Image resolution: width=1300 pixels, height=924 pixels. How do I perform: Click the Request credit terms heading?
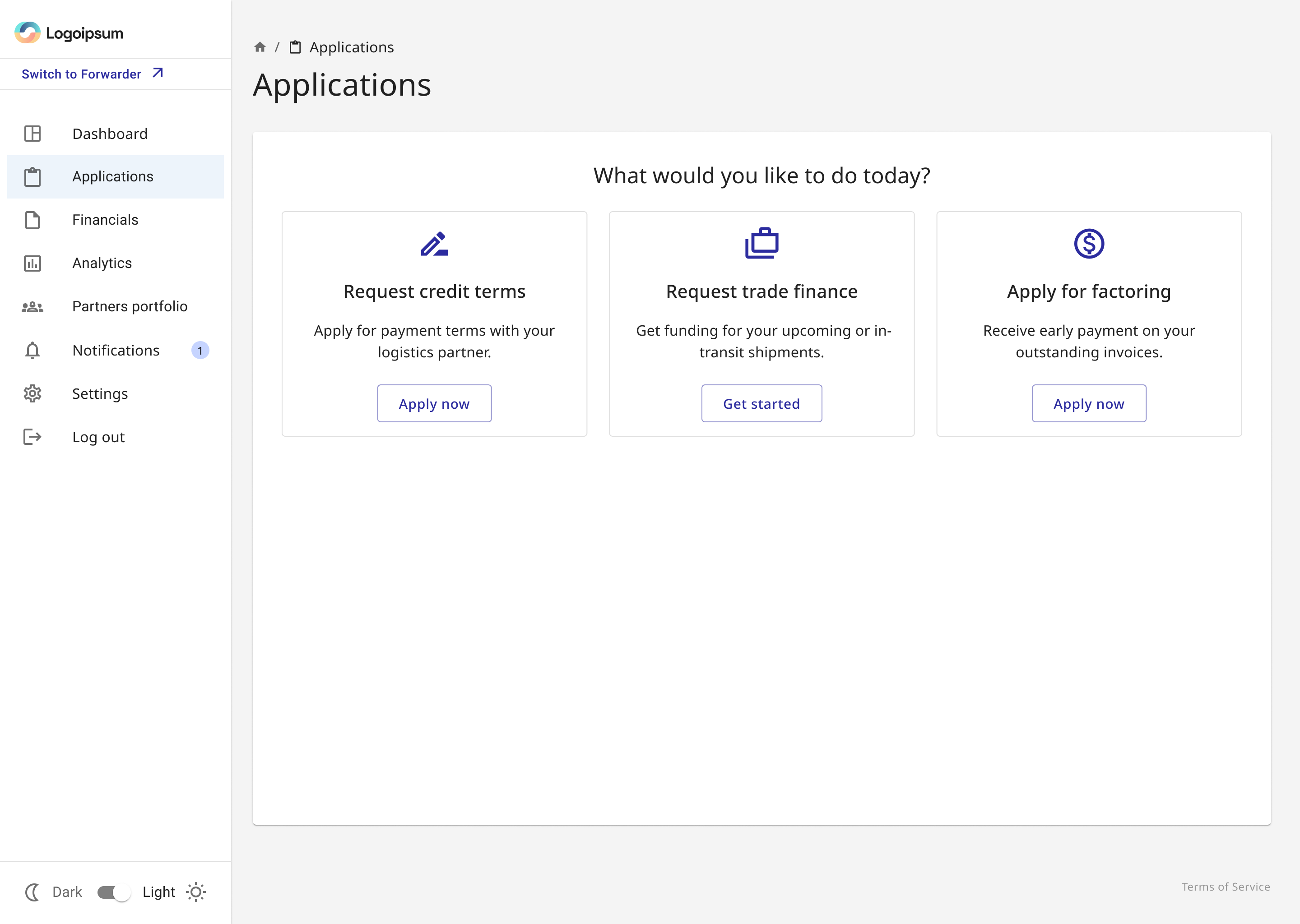pos(434,291)
